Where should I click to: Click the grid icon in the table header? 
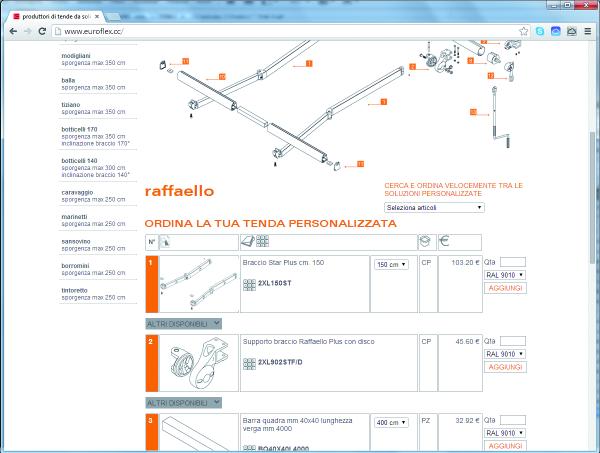click(x=262, y=241)
